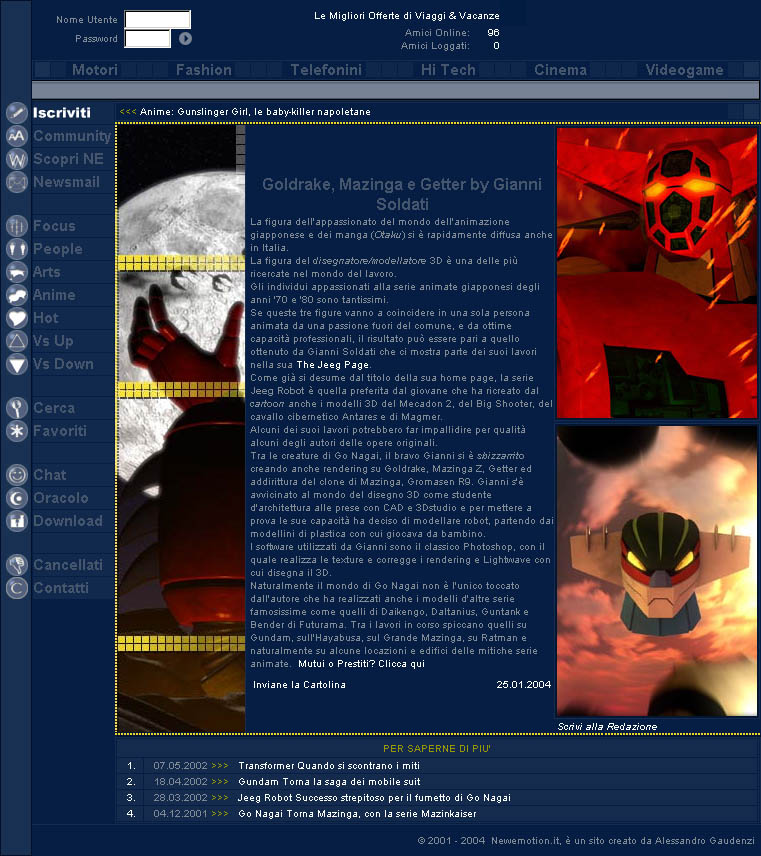Click Newemotion.it in the footer
This screenshot has height=856, width=761.
tap(527, 841)
